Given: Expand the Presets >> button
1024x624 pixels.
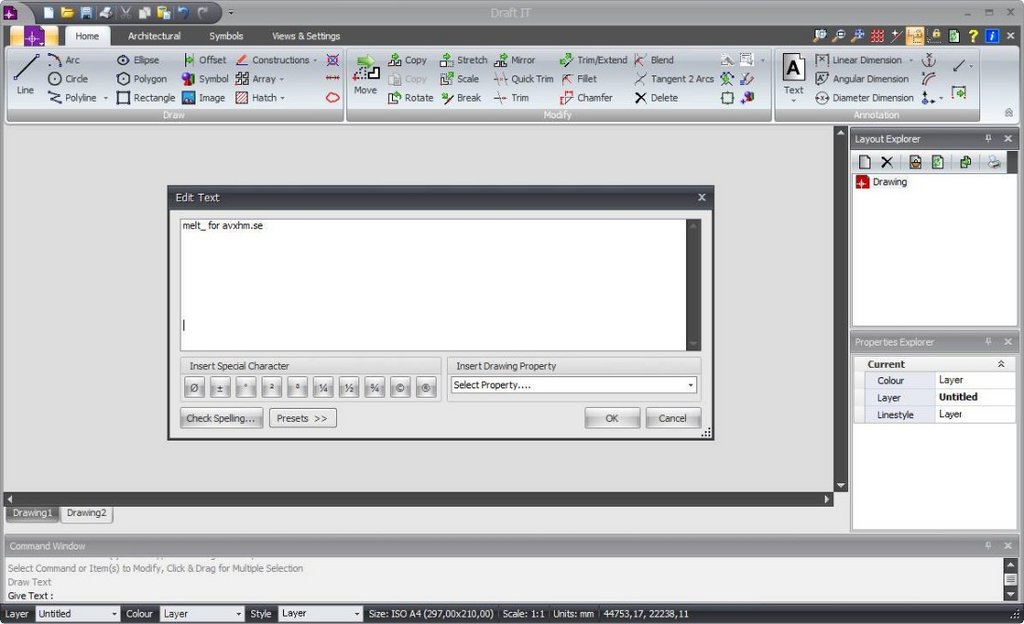Looking at the screenshot, I should click(x=302, y=418).
